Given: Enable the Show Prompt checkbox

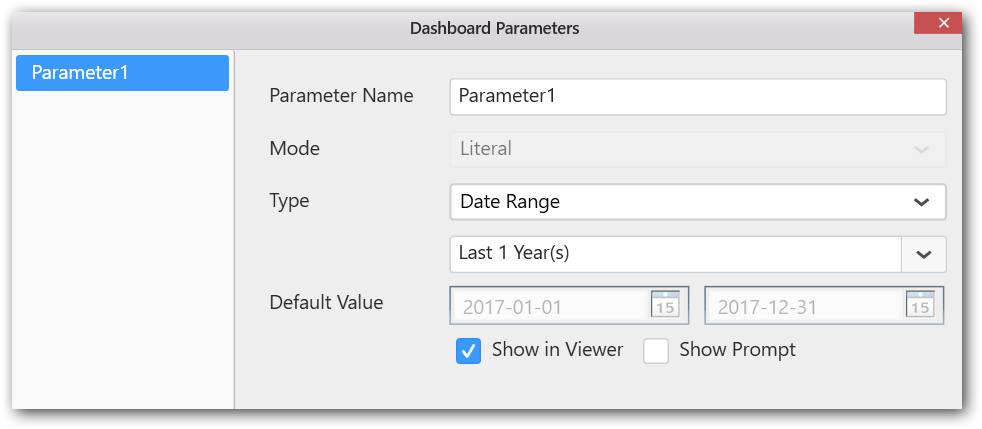Looking at the screenshot, I should pyautogui.click(x=656, y=351).
